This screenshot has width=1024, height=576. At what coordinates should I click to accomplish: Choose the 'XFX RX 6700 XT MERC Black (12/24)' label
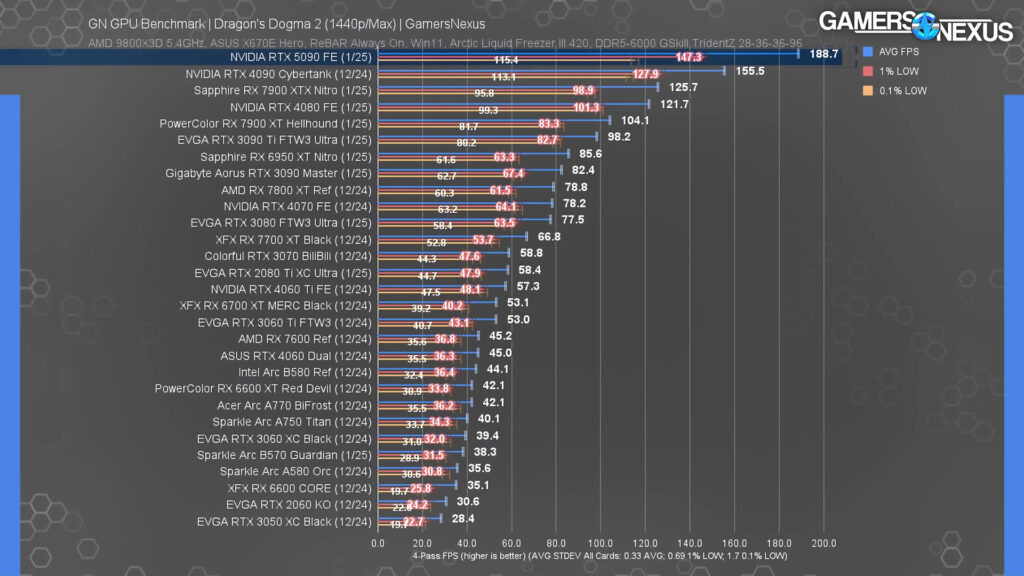(276, 306)
